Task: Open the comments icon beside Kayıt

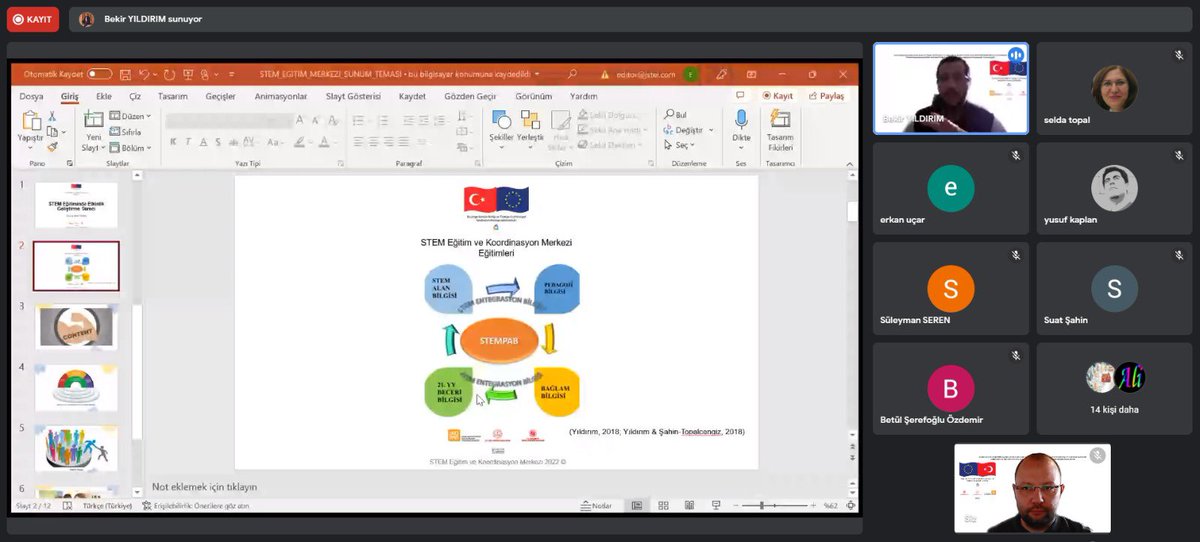Action: pyautogui.click(x=742, y=96)
